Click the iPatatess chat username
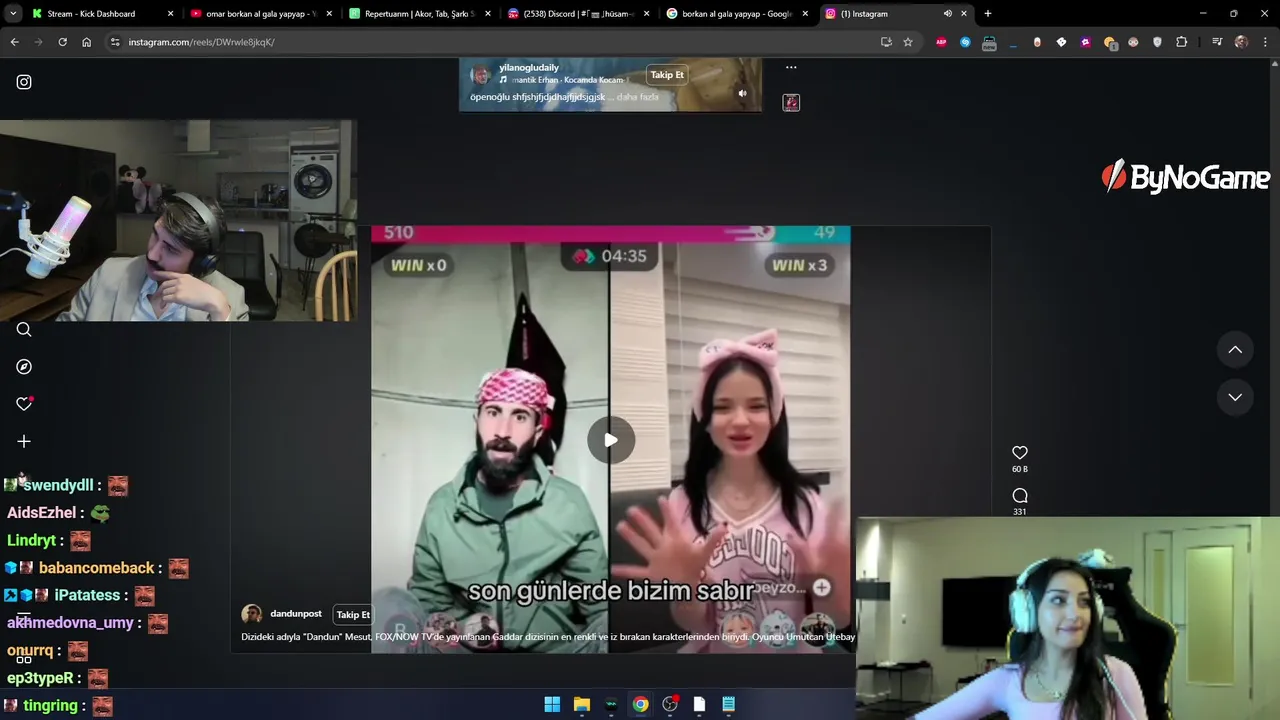 (87, 595)
